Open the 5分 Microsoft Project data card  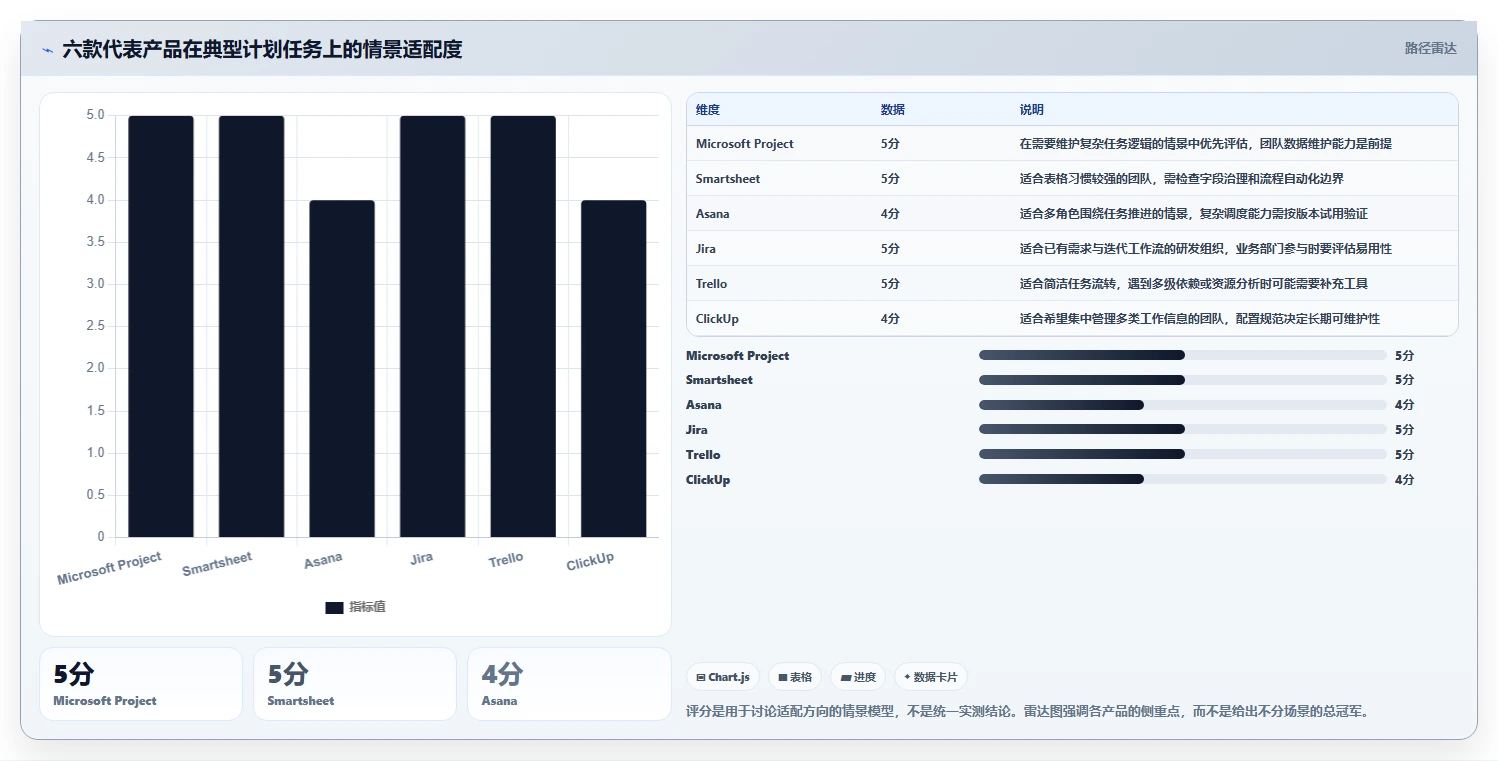pos(141,684)
